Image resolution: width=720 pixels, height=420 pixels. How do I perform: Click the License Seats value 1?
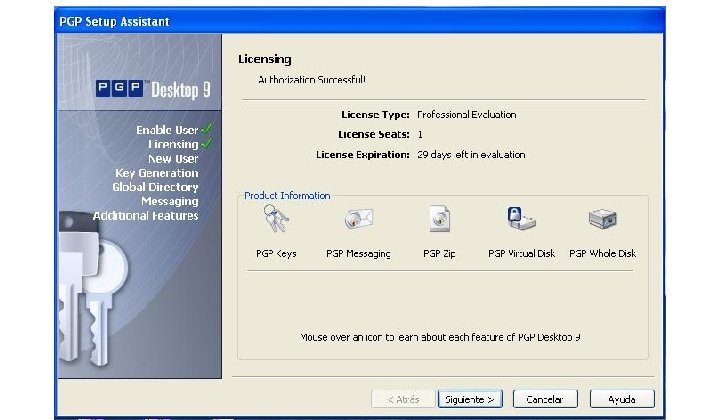(x=420, y=134)
